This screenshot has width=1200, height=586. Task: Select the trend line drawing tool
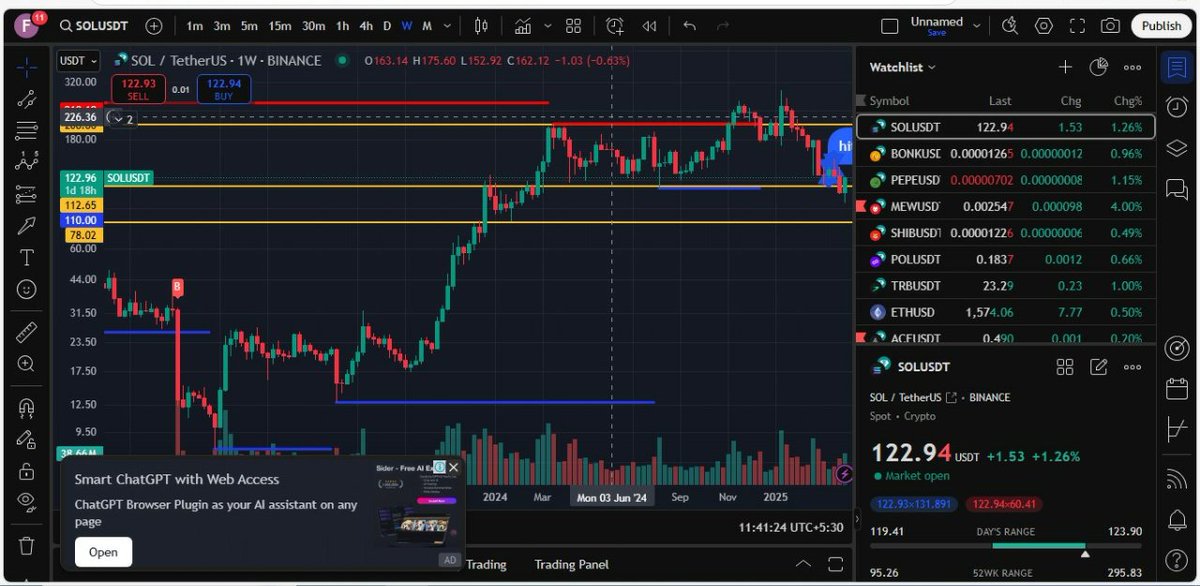pyautogui.click(x=27, y=99)
